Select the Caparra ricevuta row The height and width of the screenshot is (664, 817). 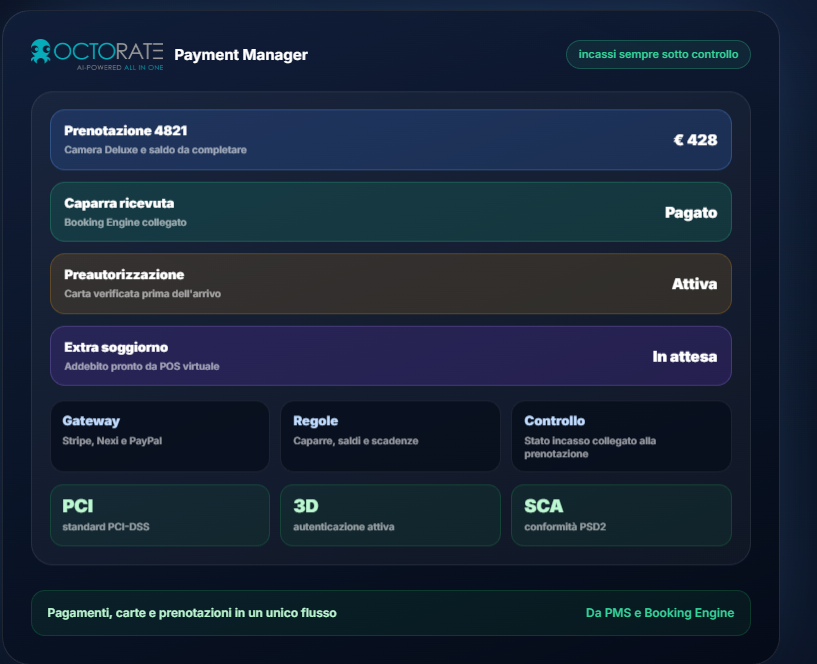[x=391, y=212]
